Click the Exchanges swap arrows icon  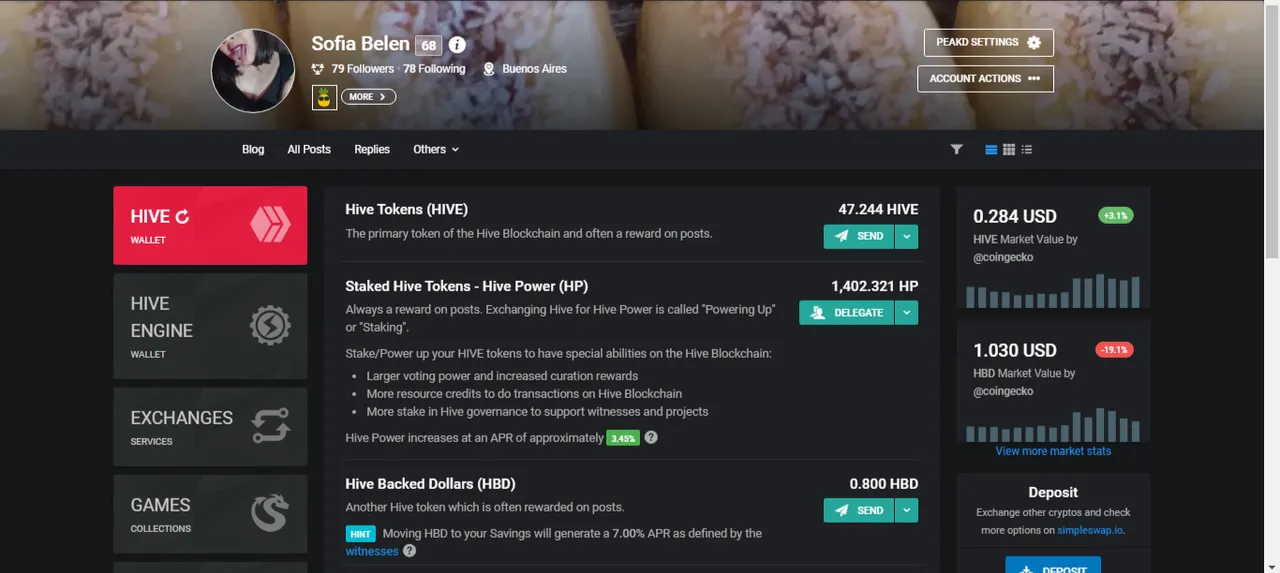click(x=270, y=426)
